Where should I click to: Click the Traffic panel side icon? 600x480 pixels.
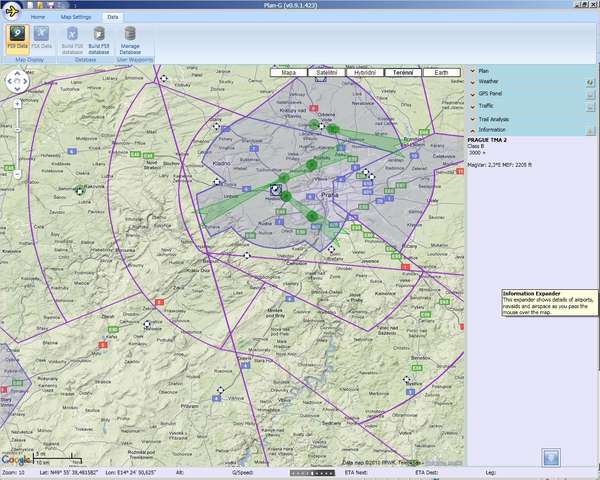tap(590, 107)
